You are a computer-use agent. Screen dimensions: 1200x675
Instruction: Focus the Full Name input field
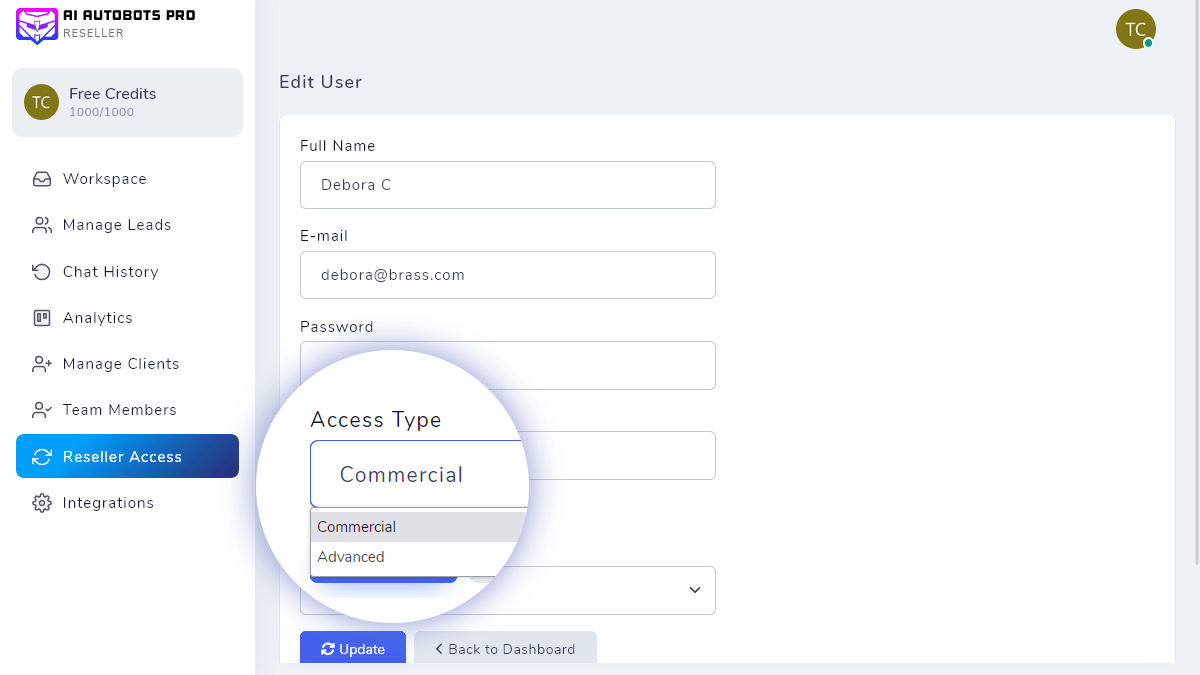pyautogui.click(x=507, y=185)
